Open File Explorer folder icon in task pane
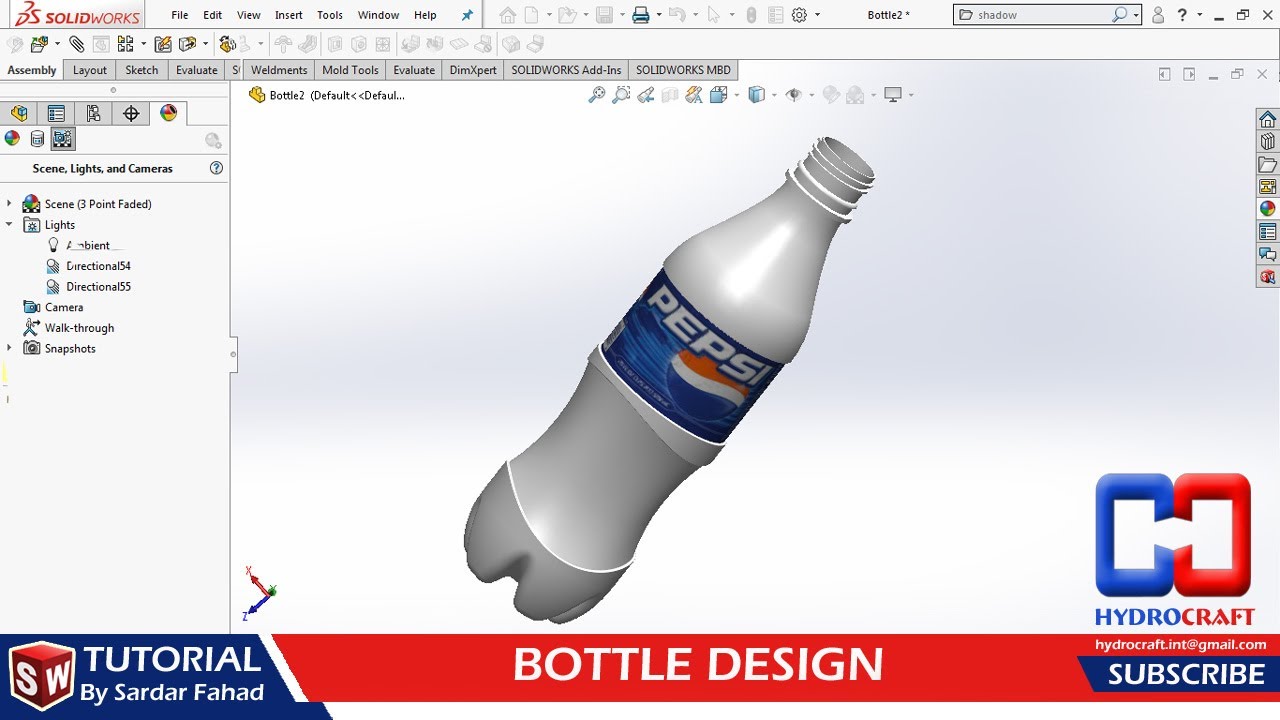 click(1267, 164)
